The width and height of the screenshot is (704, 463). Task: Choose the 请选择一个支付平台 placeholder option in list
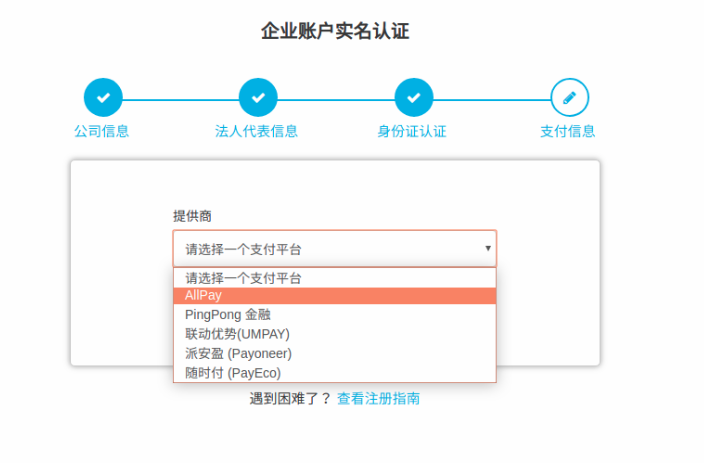pos(334,278)
